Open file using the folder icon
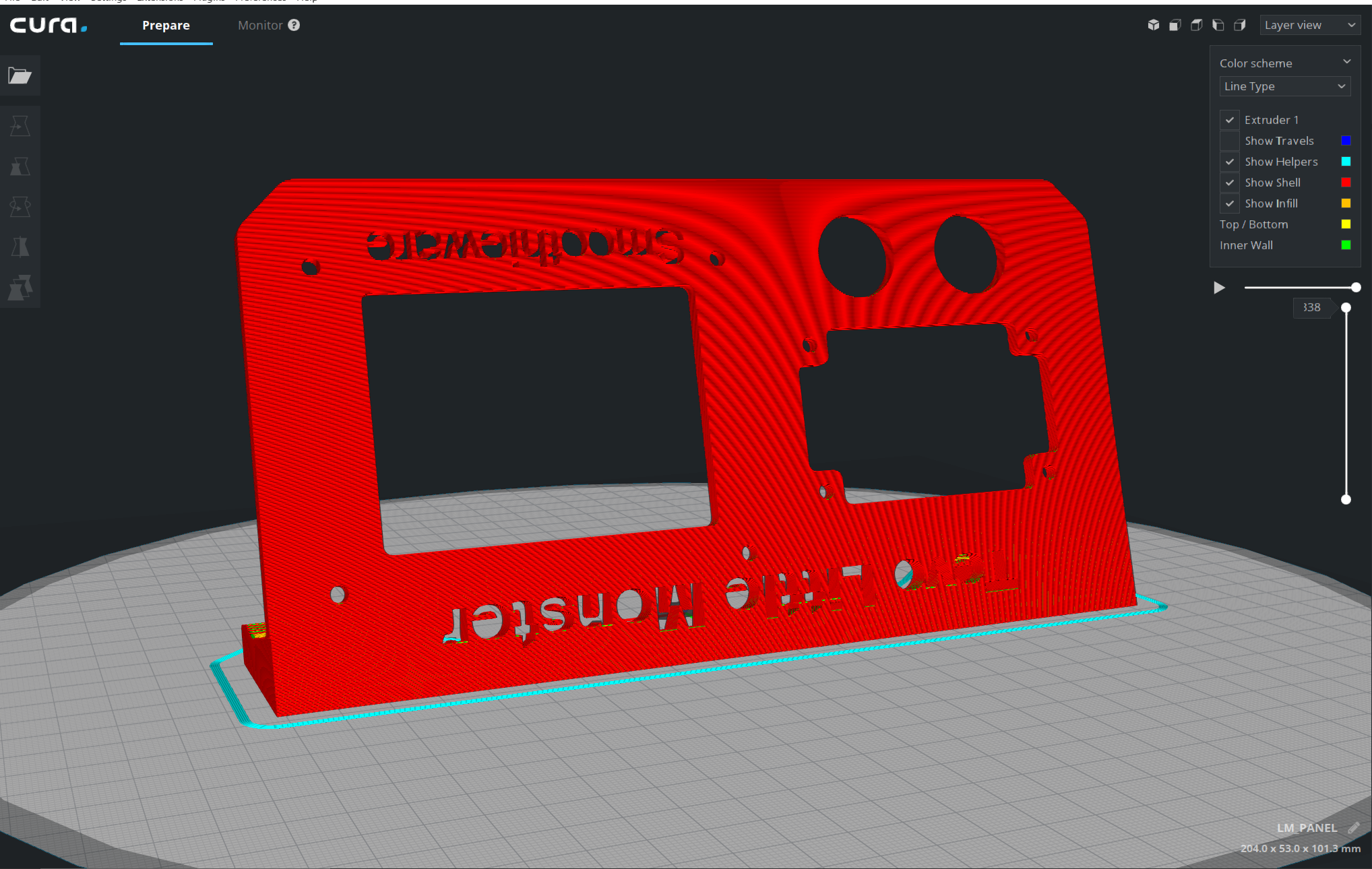 [20, 75]
